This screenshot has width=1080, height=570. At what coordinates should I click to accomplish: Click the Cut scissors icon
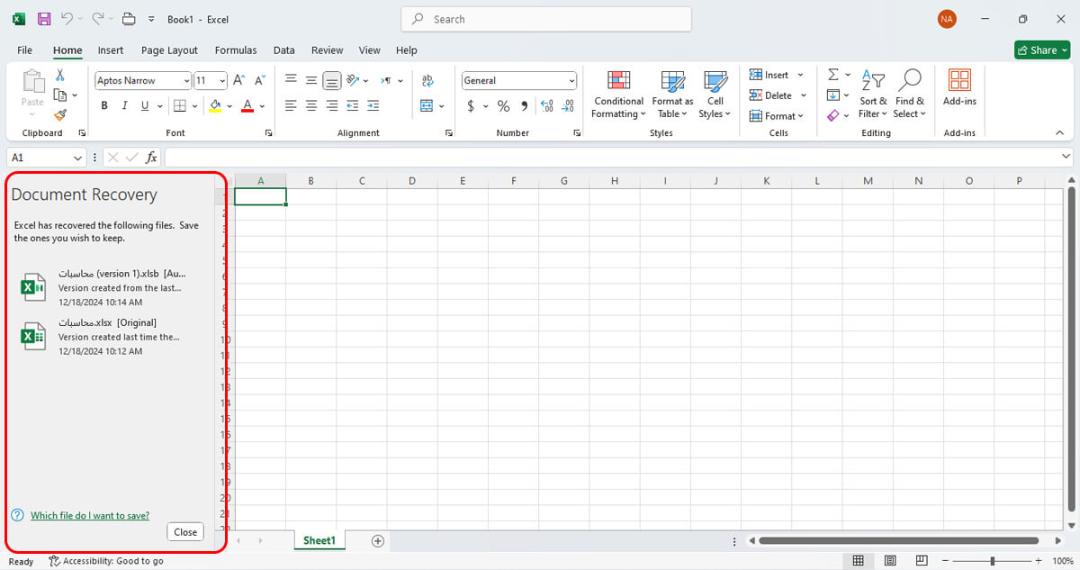(60, 75)
